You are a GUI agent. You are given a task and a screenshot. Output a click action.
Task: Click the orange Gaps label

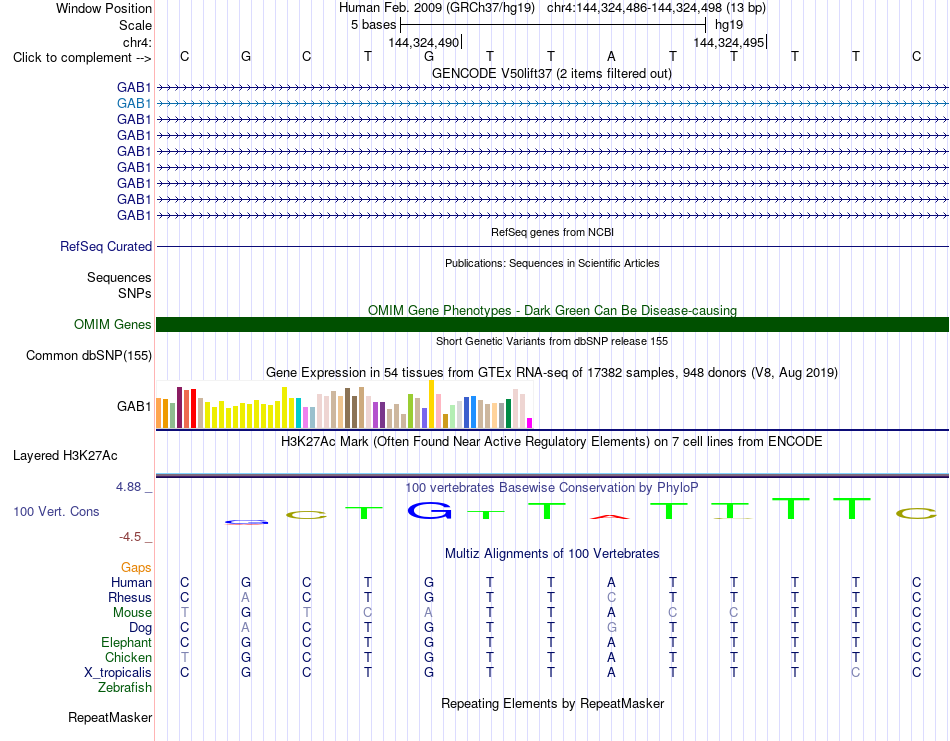click(x=136, y=568)
